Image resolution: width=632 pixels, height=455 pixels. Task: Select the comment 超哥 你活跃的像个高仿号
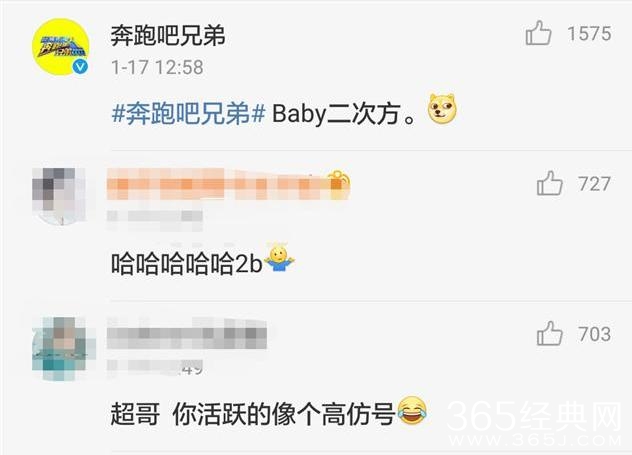tap(253, 415)
